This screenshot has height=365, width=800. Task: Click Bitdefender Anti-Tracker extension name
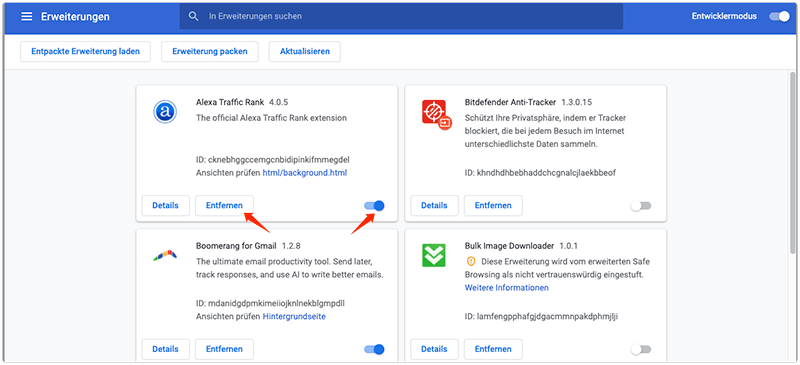510,102
